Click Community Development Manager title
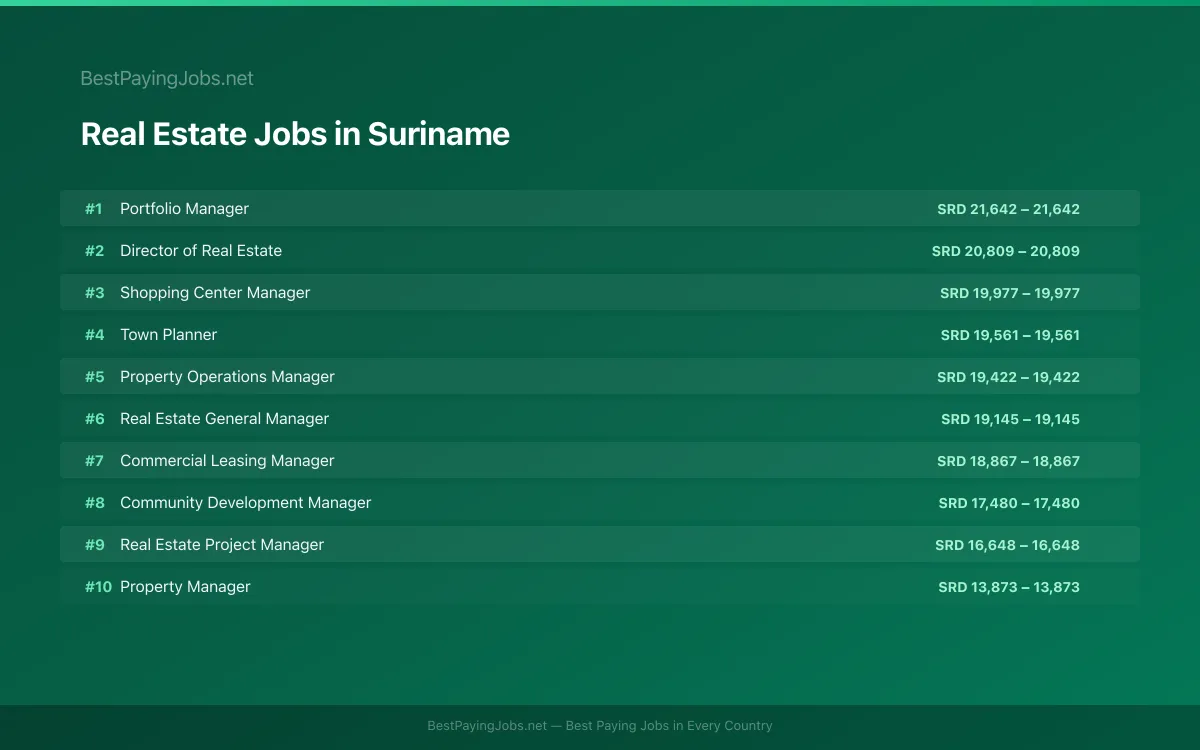The height and width of the screenshot is (750, 1200). coord(245,503)
